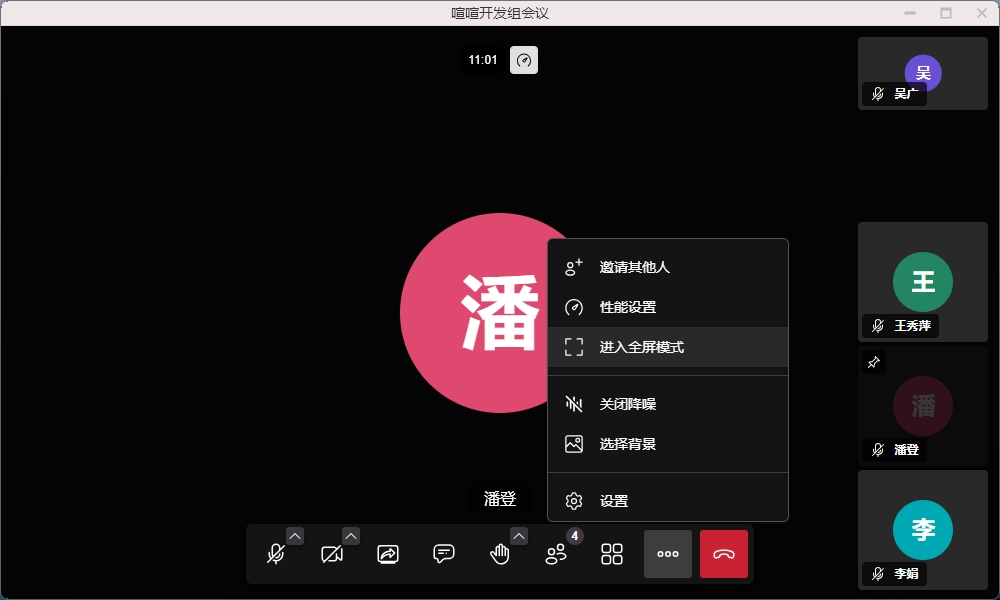
Task: Turn on the camera in the toolbar
Action: point(332,554)
